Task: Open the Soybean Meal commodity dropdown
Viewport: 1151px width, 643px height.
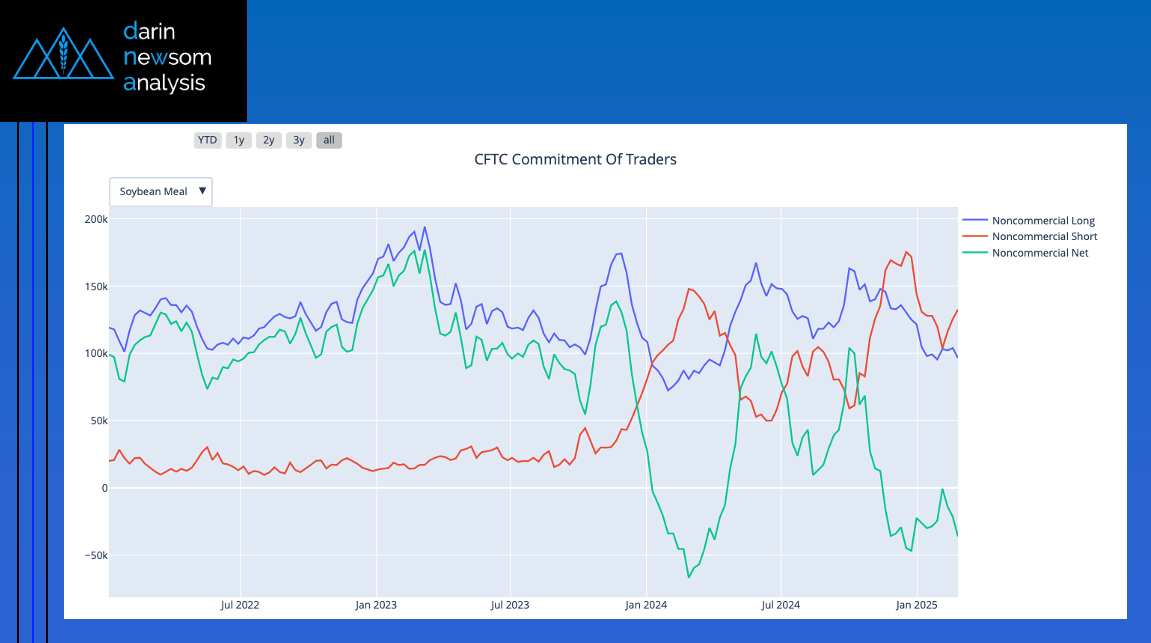Action: pos(161,192)
